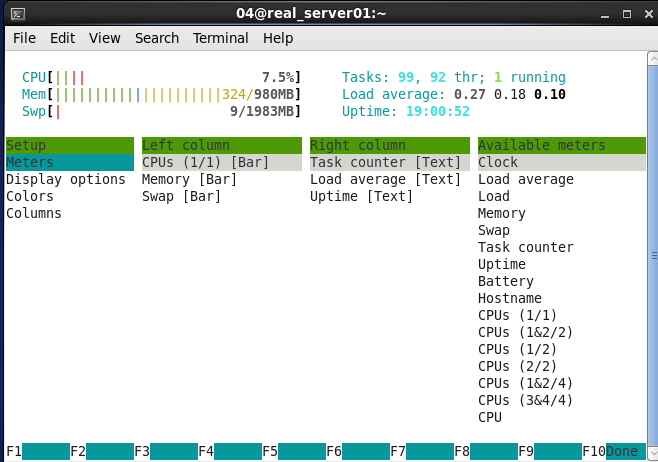The height and width of the screenshot is (462, 658).
Task: Click the Left column header
Action: pos(222,145)
